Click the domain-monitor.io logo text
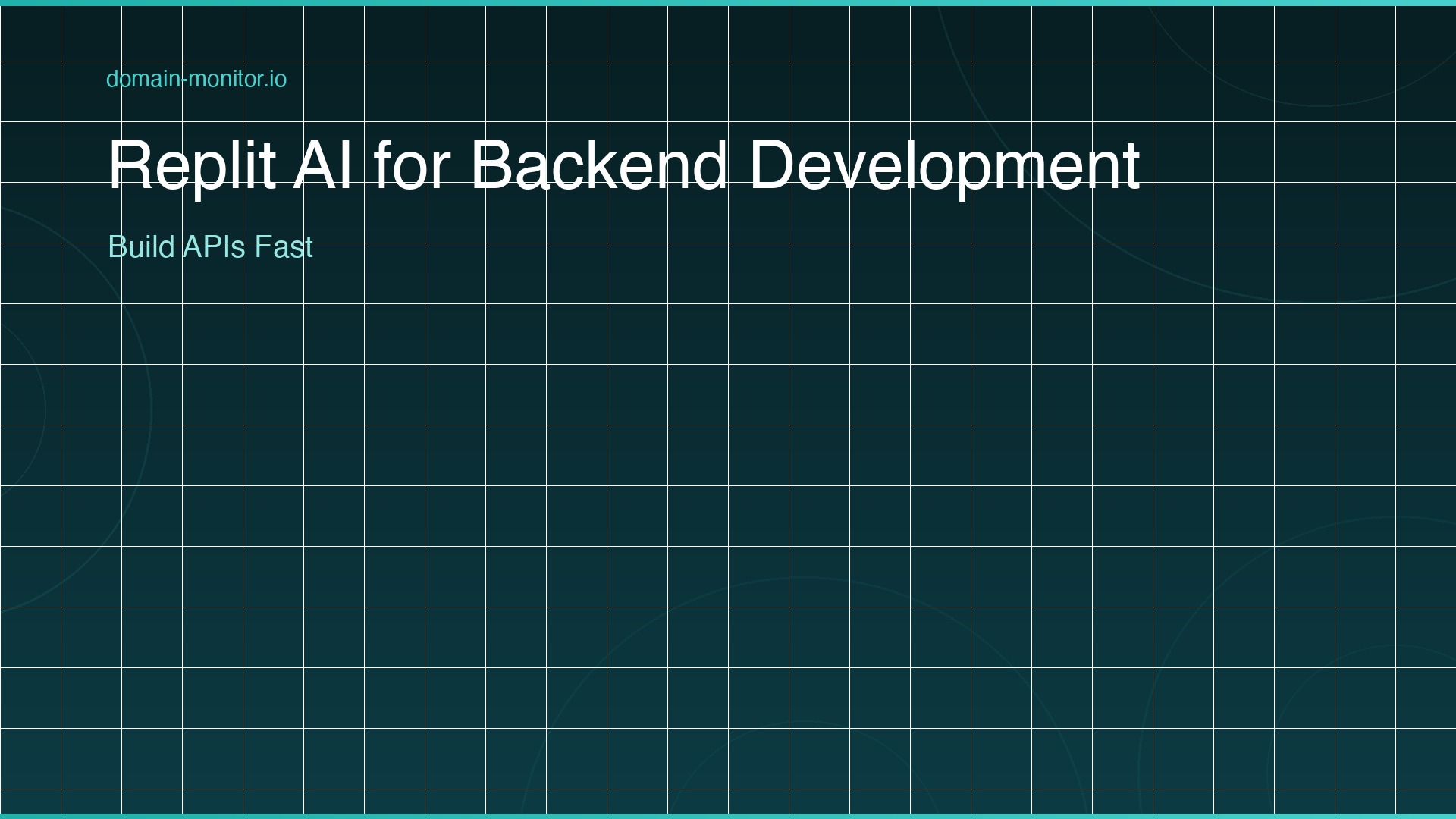 pyautogui.click(x=196, y=80)
